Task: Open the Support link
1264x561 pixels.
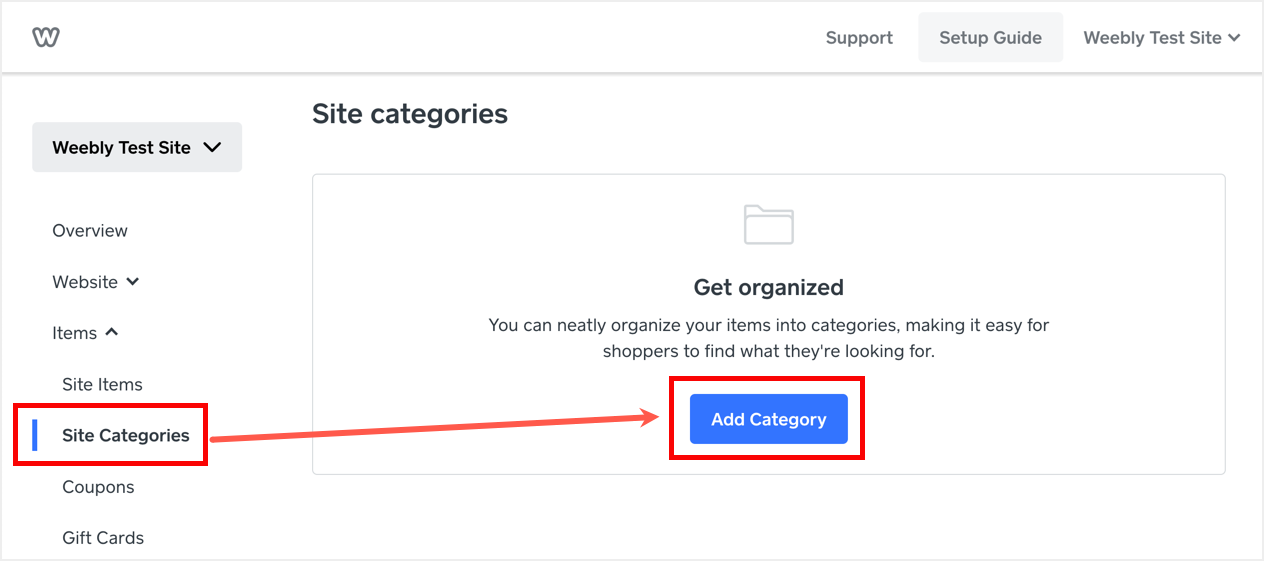Action: [859, 38]
